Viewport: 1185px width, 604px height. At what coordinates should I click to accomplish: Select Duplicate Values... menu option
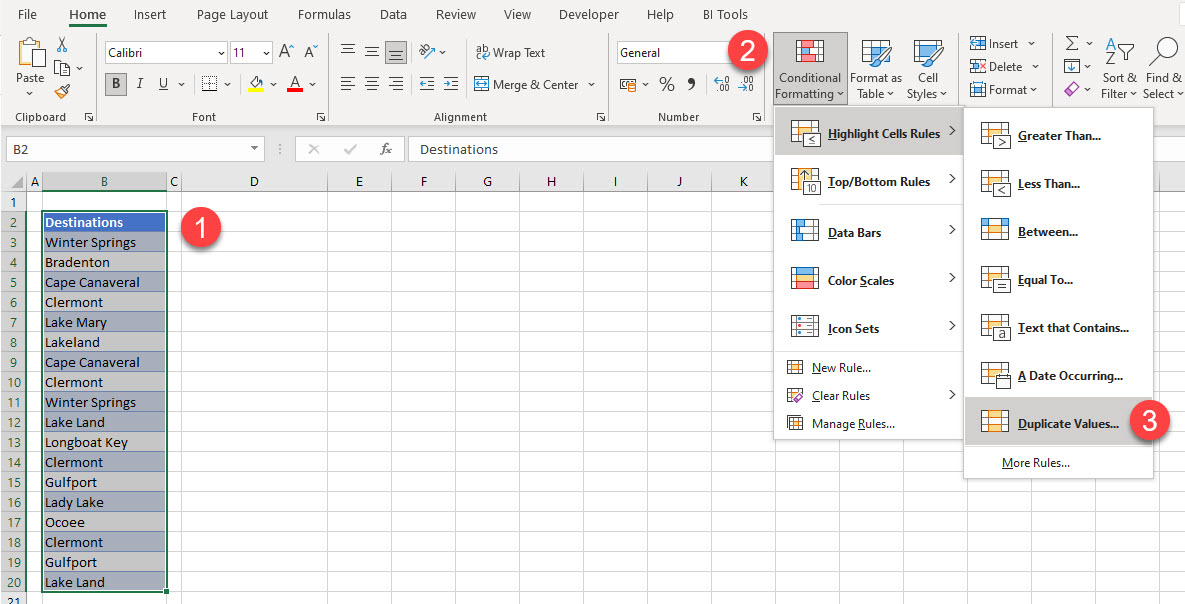pos(1067,424)
